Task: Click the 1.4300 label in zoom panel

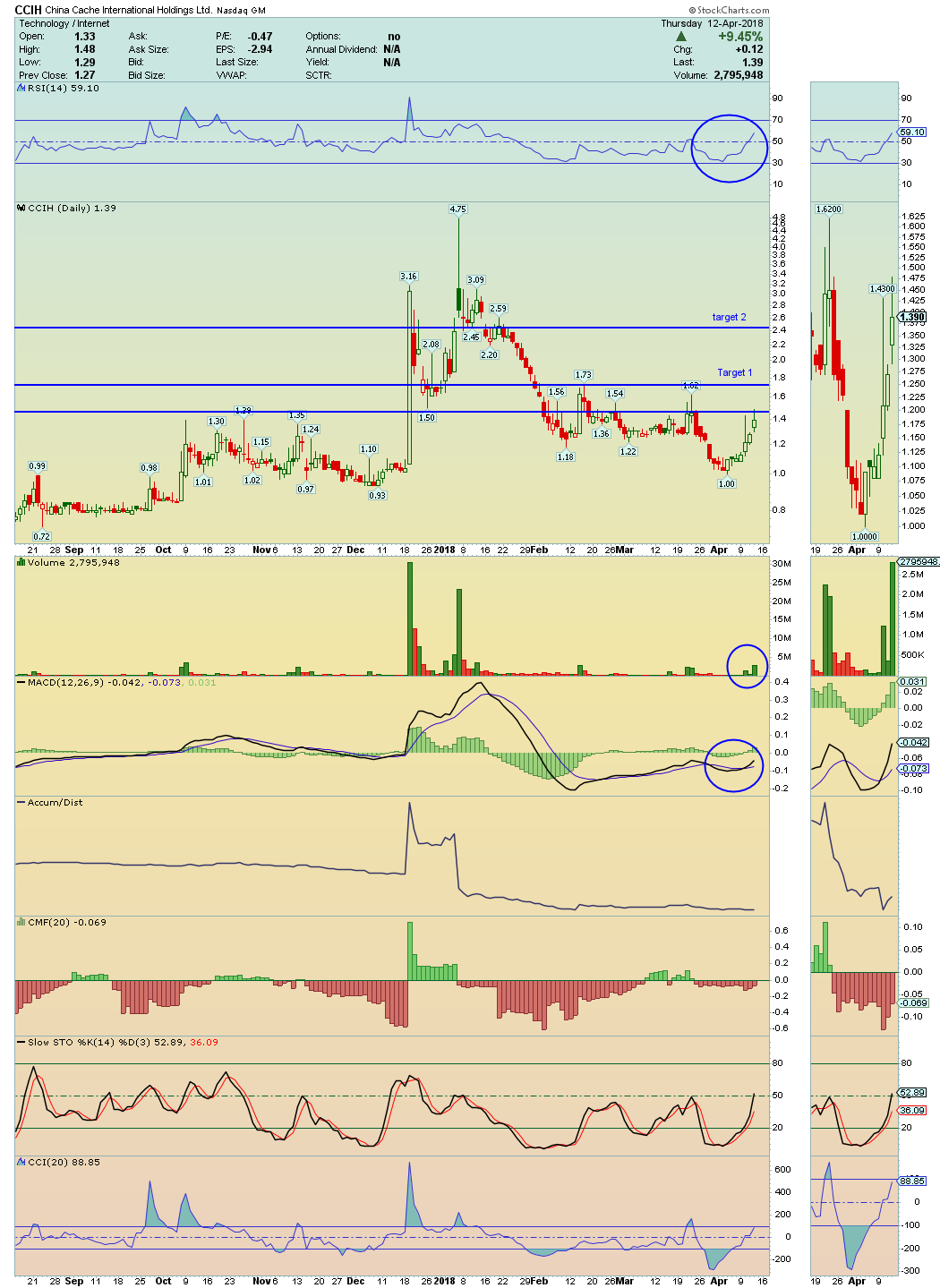Action: click(x=882, y=288)
